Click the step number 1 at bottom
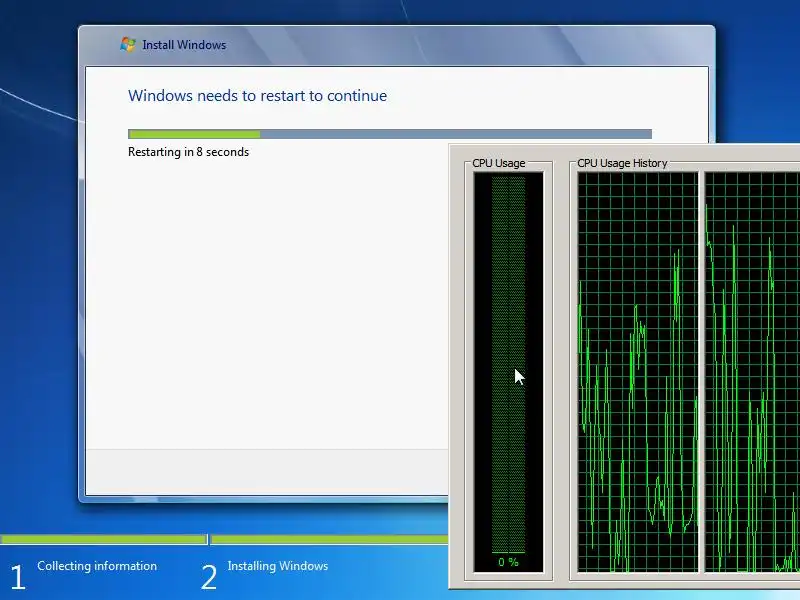 (17, 577)
